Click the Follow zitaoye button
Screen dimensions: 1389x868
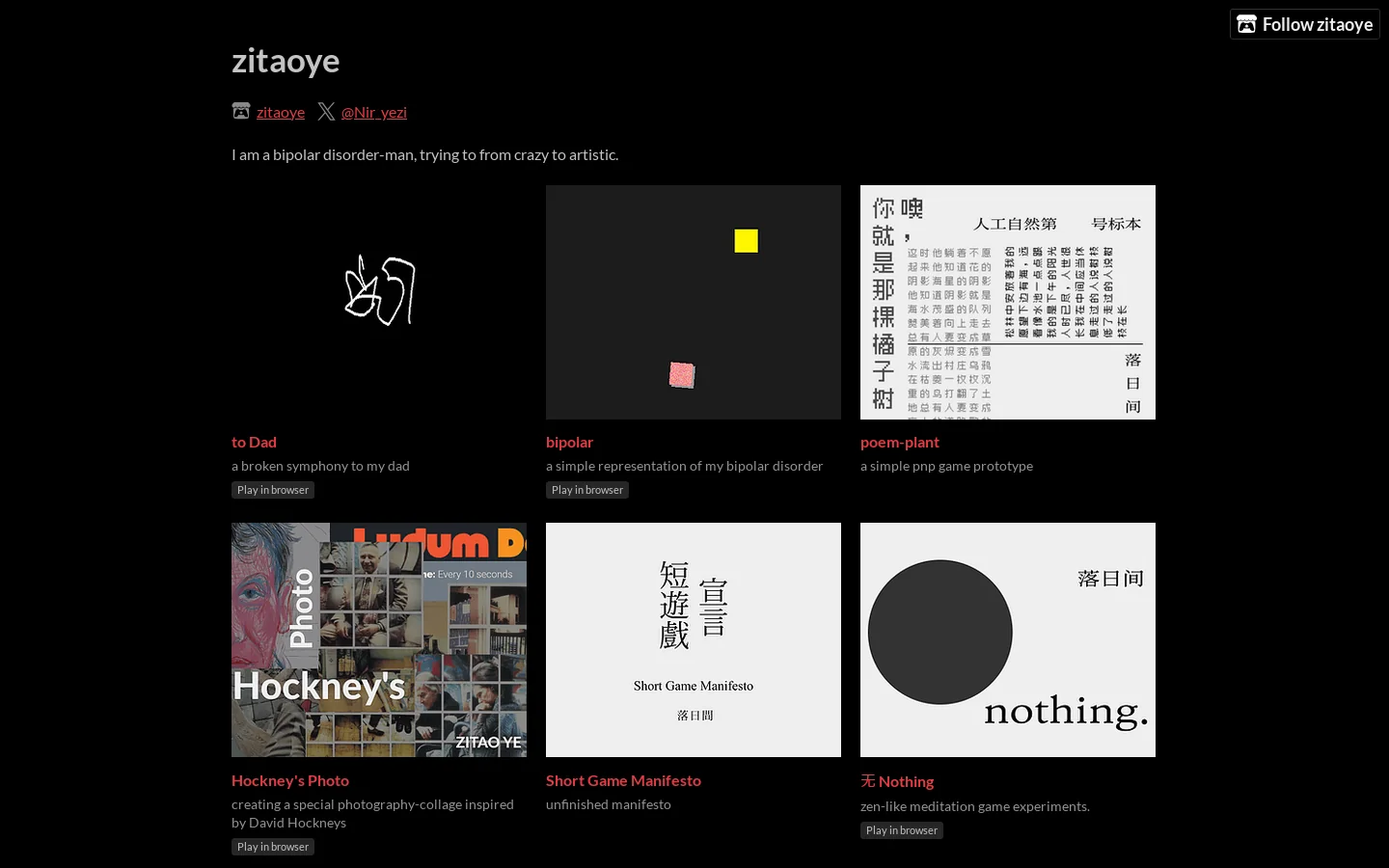(1304, 24)
